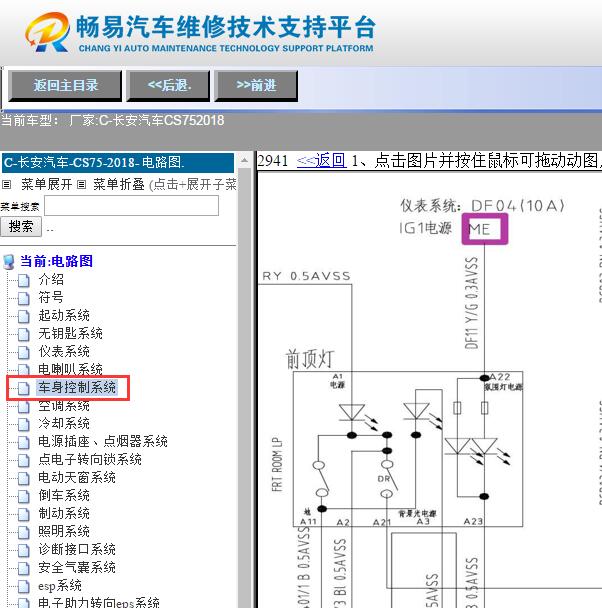Click the page icon beside 照明系统
The width and height of the screenshot is (602, 608).
coord(24,532)
